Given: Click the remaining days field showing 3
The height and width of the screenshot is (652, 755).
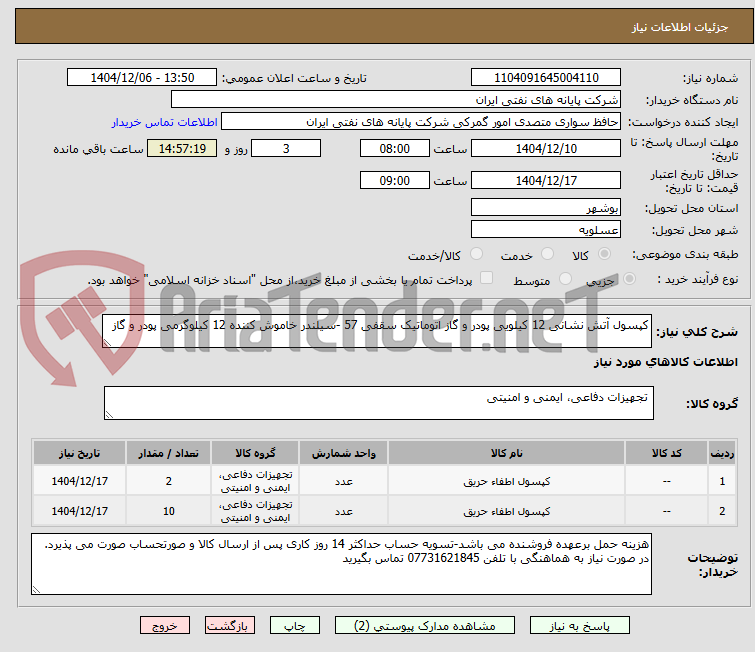Looking at the screenshot, I should tap(286, 148).
